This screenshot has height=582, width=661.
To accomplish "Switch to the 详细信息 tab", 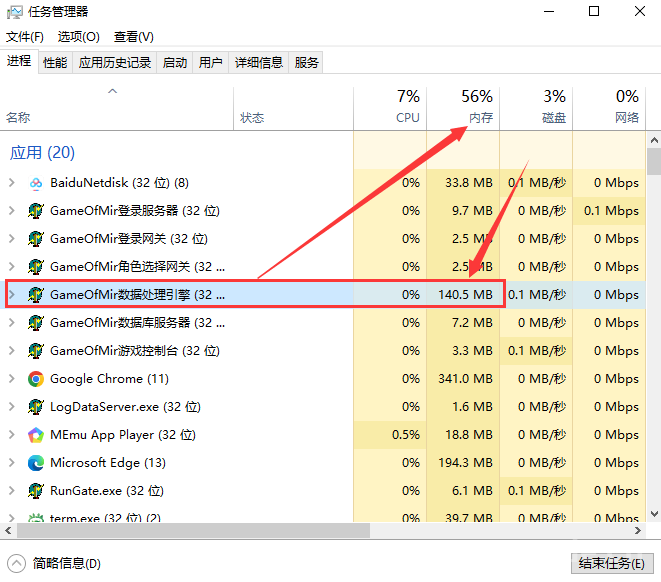I will [258, 63].
